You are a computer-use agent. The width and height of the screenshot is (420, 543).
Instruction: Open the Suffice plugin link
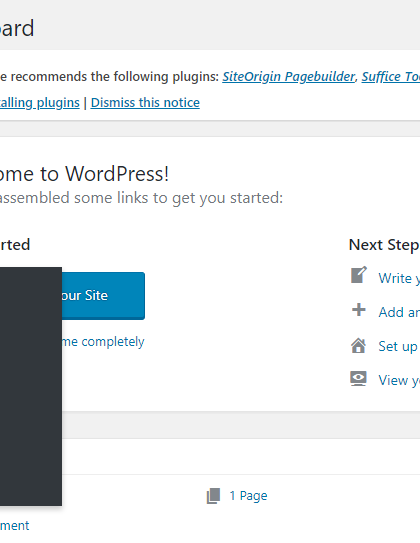391,77
